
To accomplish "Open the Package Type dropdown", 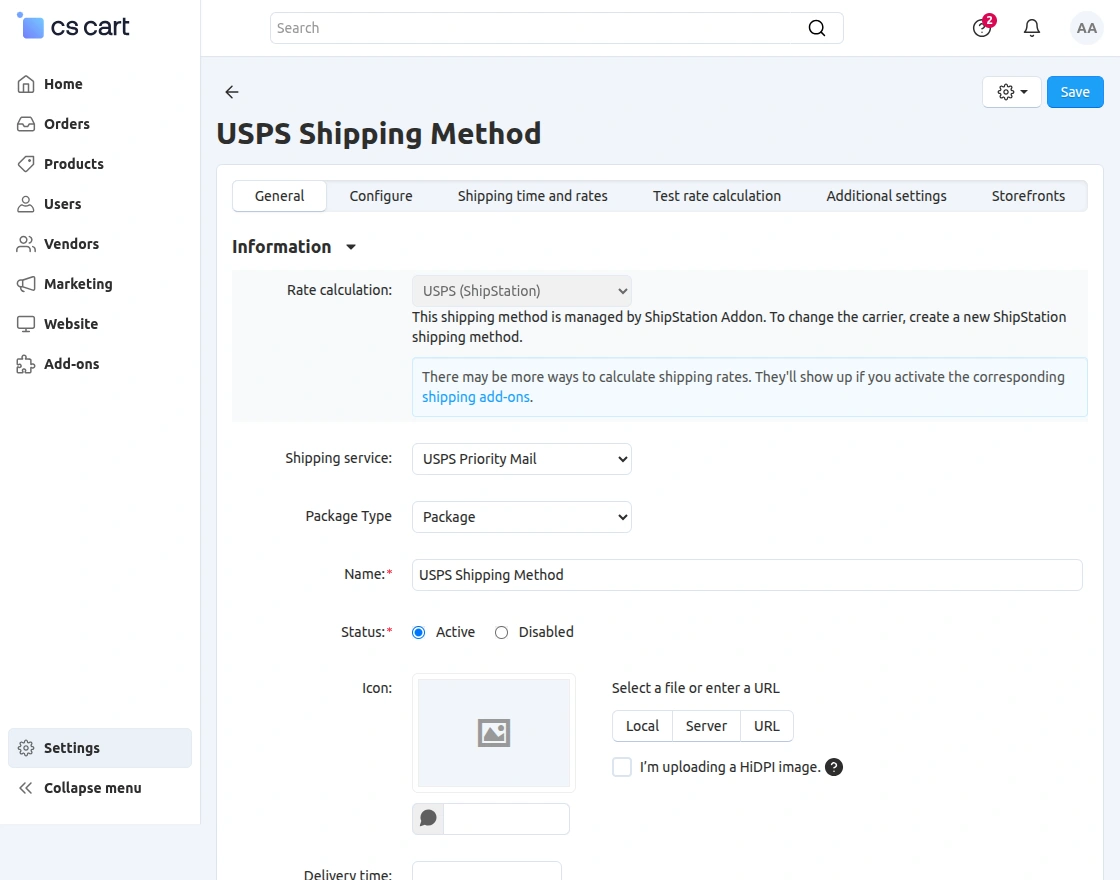I will pyautogui.click(x=521, y=516).
